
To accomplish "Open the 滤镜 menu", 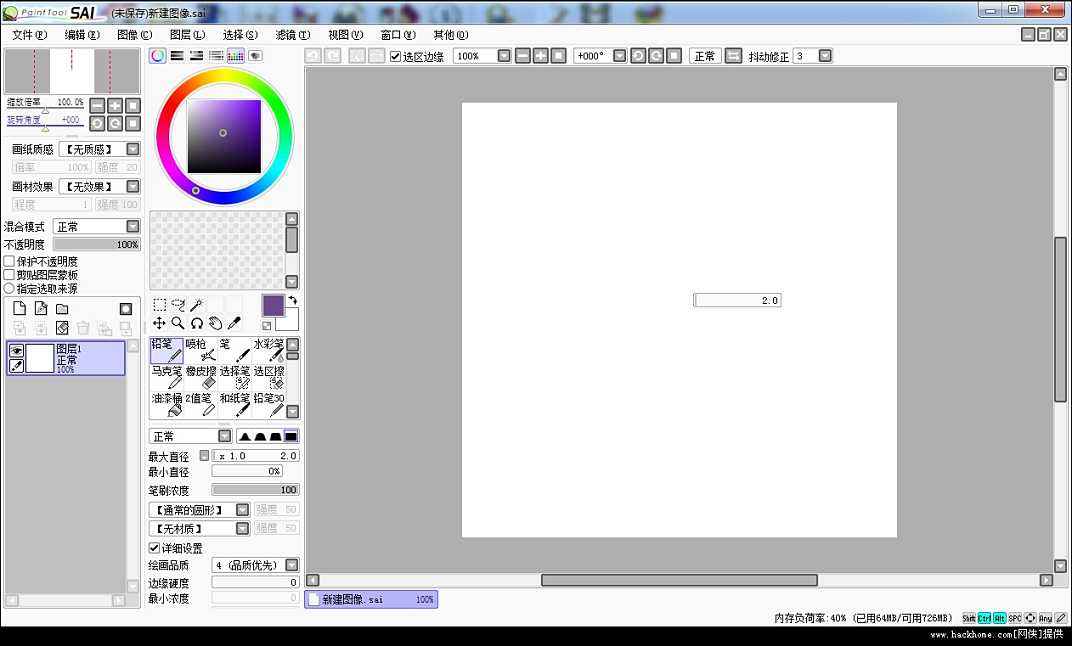I will coord(292,35).
